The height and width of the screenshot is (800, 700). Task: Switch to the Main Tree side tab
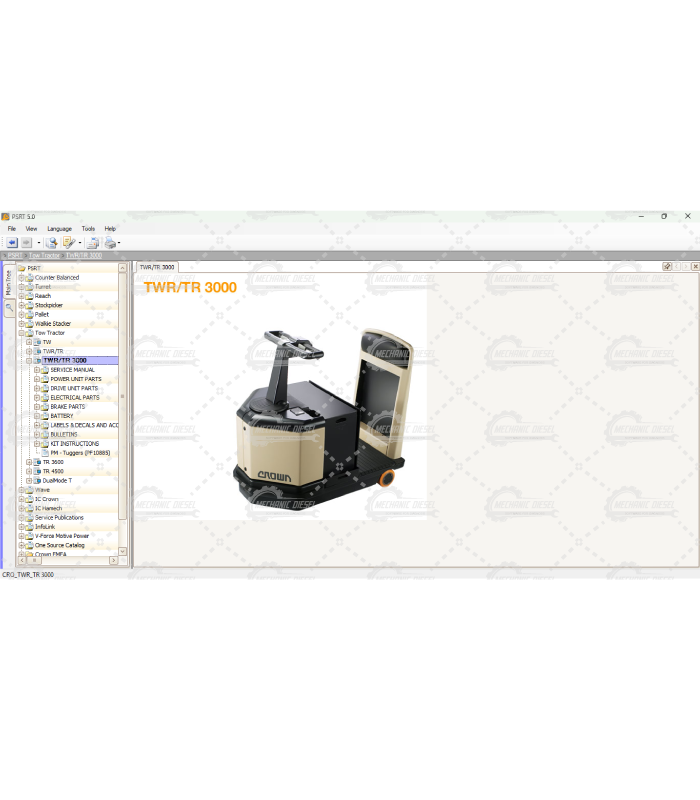9,282
